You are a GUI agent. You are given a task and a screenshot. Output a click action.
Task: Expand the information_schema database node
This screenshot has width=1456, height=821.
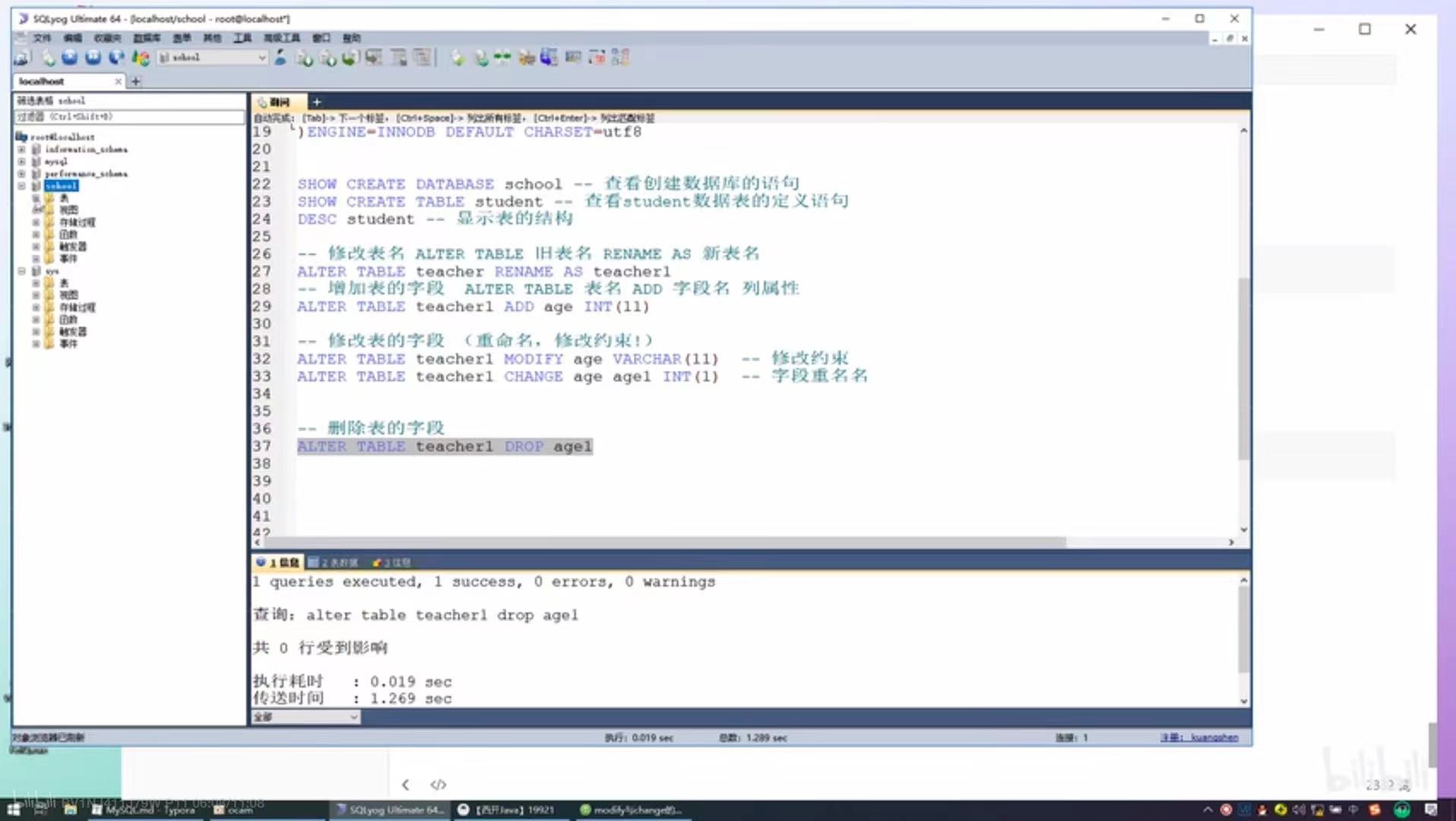click(22, 150)
